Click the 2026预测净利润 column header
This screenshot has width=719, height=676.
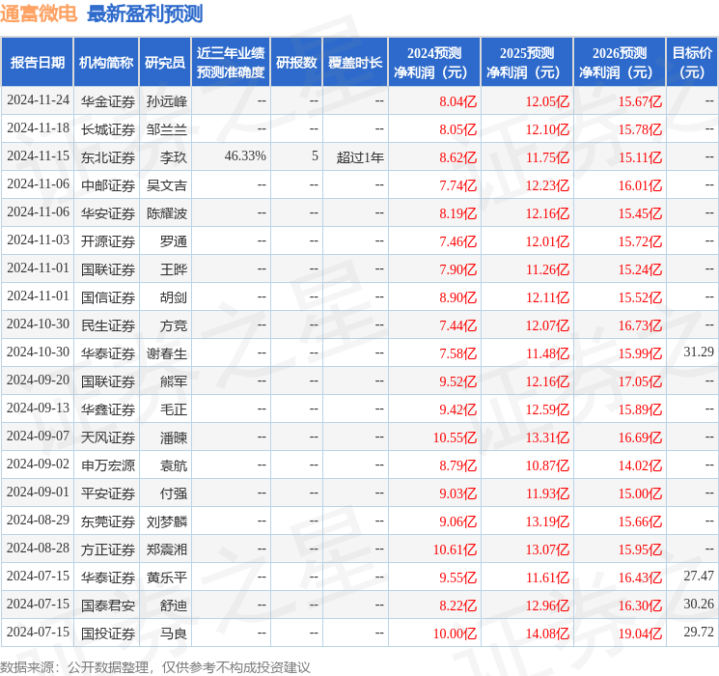tap(619, 62)
